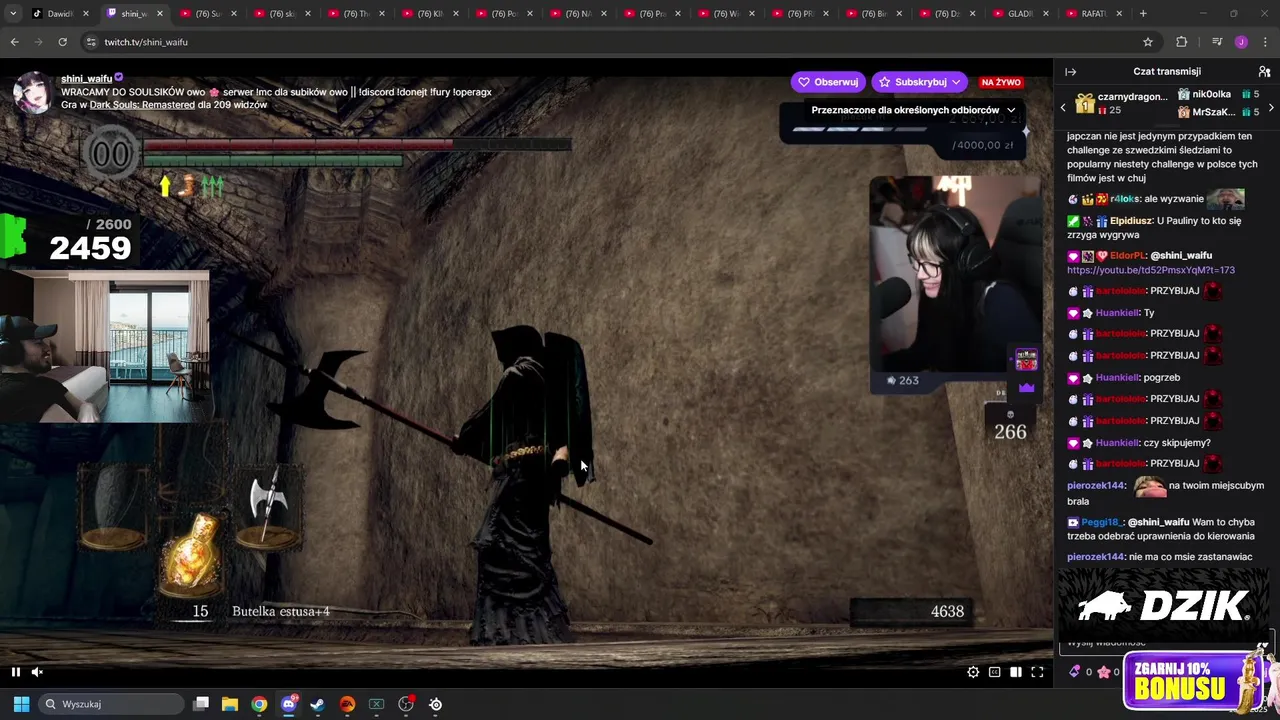Show previous gift leaderboard entries

tap(1063, 107)
